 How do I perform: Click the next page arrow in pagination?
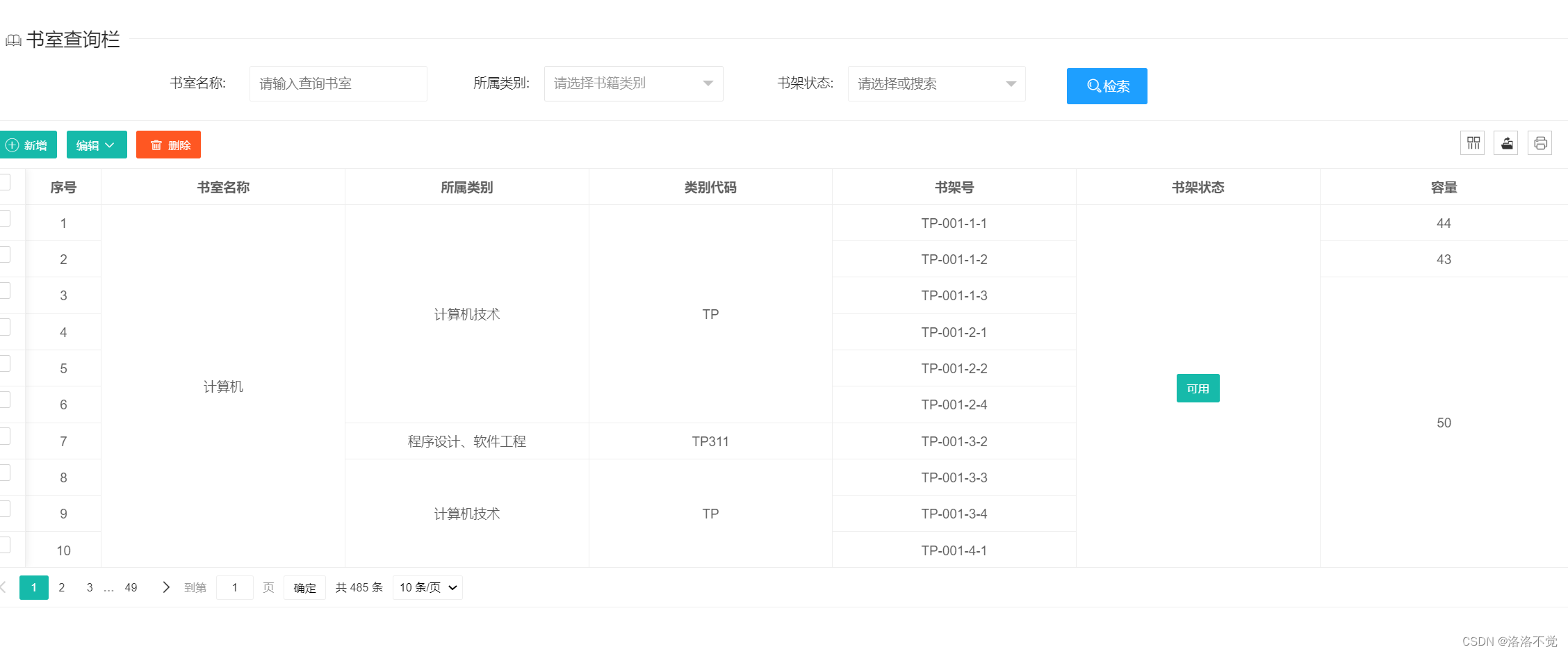[x=165, y=587]
